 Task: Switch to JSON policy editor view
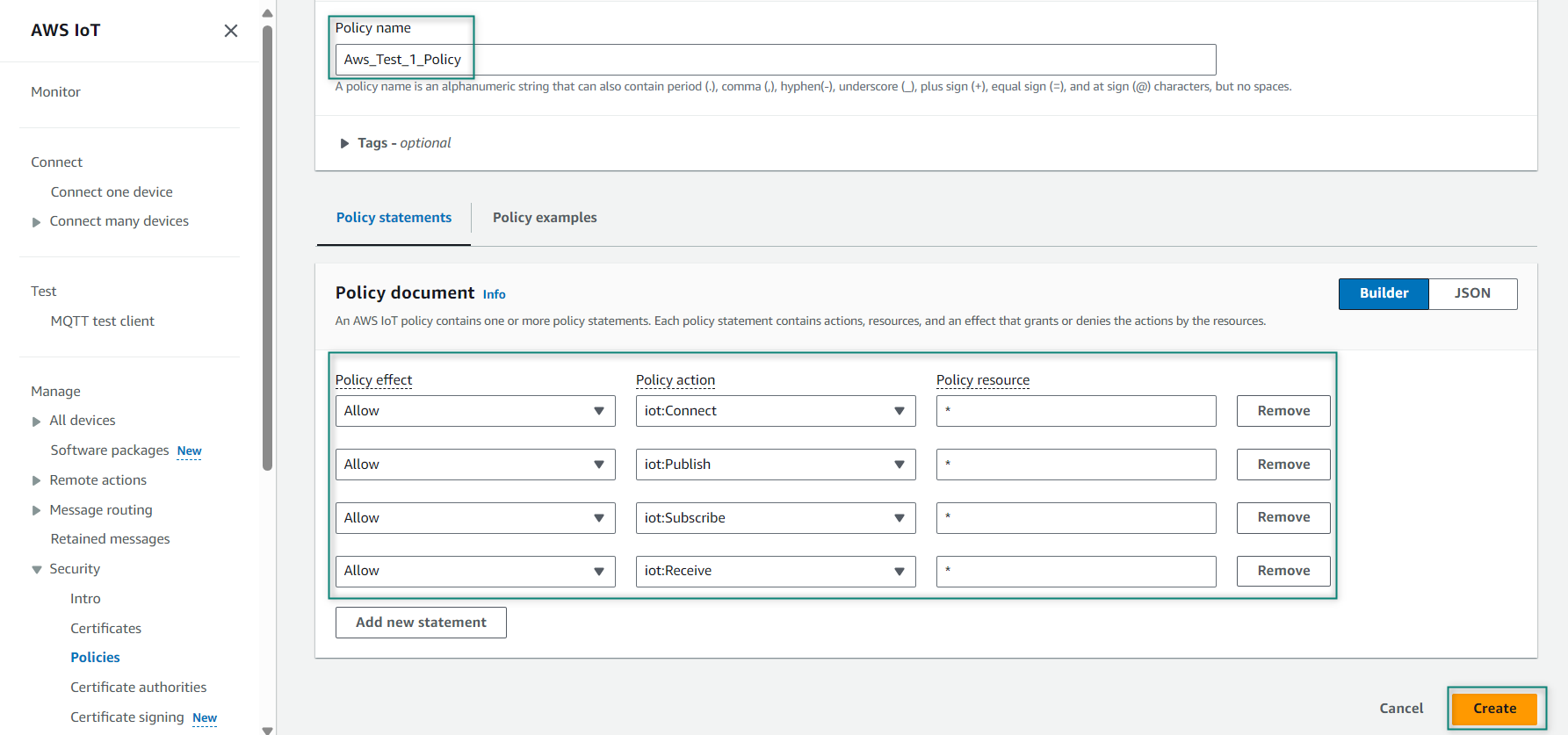(1471, 293)
